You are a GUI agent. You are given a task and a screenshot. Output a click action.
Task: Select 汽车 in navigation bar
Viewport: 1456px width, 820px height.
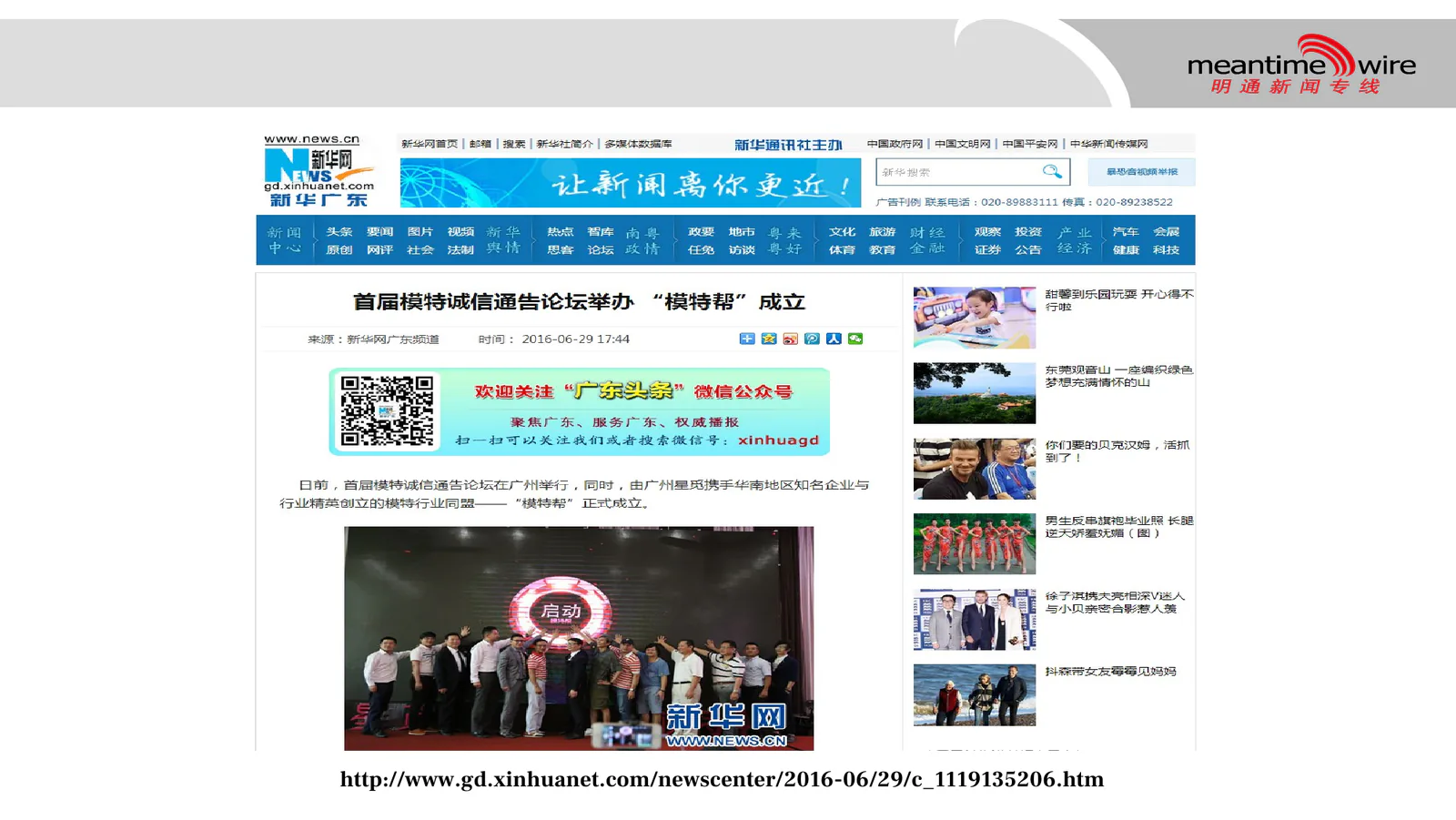coord(1126,232)
